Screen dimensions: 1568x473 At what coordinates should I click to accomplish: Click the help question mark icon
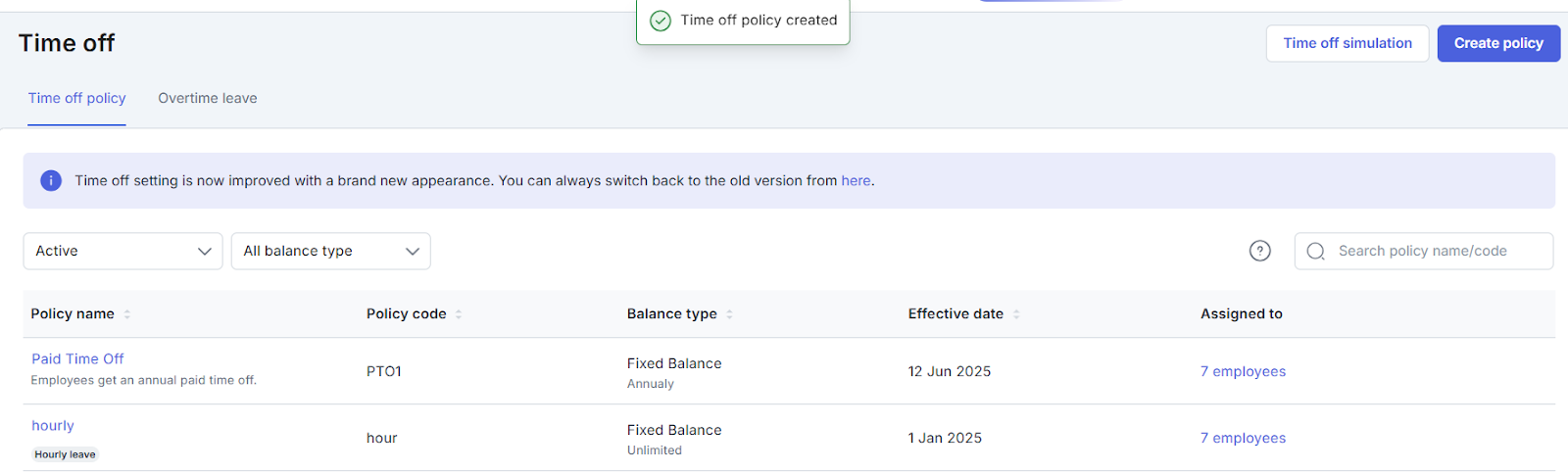(x=1259, y=251)
